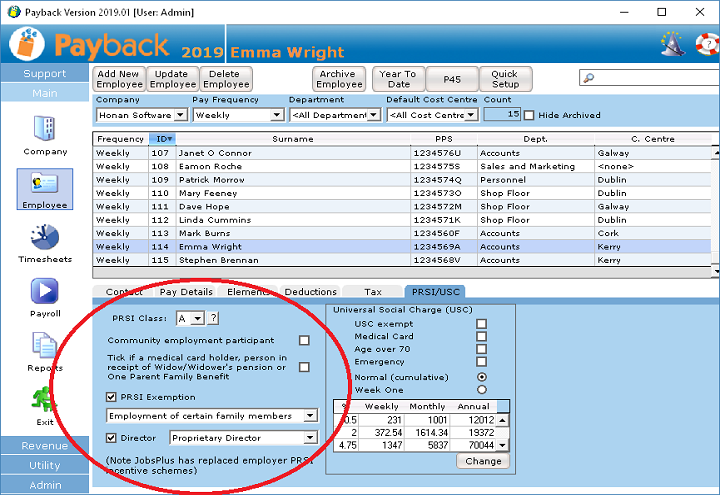Open the Company section icon
Image resolution: width=720 pixels, height=495 pixels.
pos(45,129)
